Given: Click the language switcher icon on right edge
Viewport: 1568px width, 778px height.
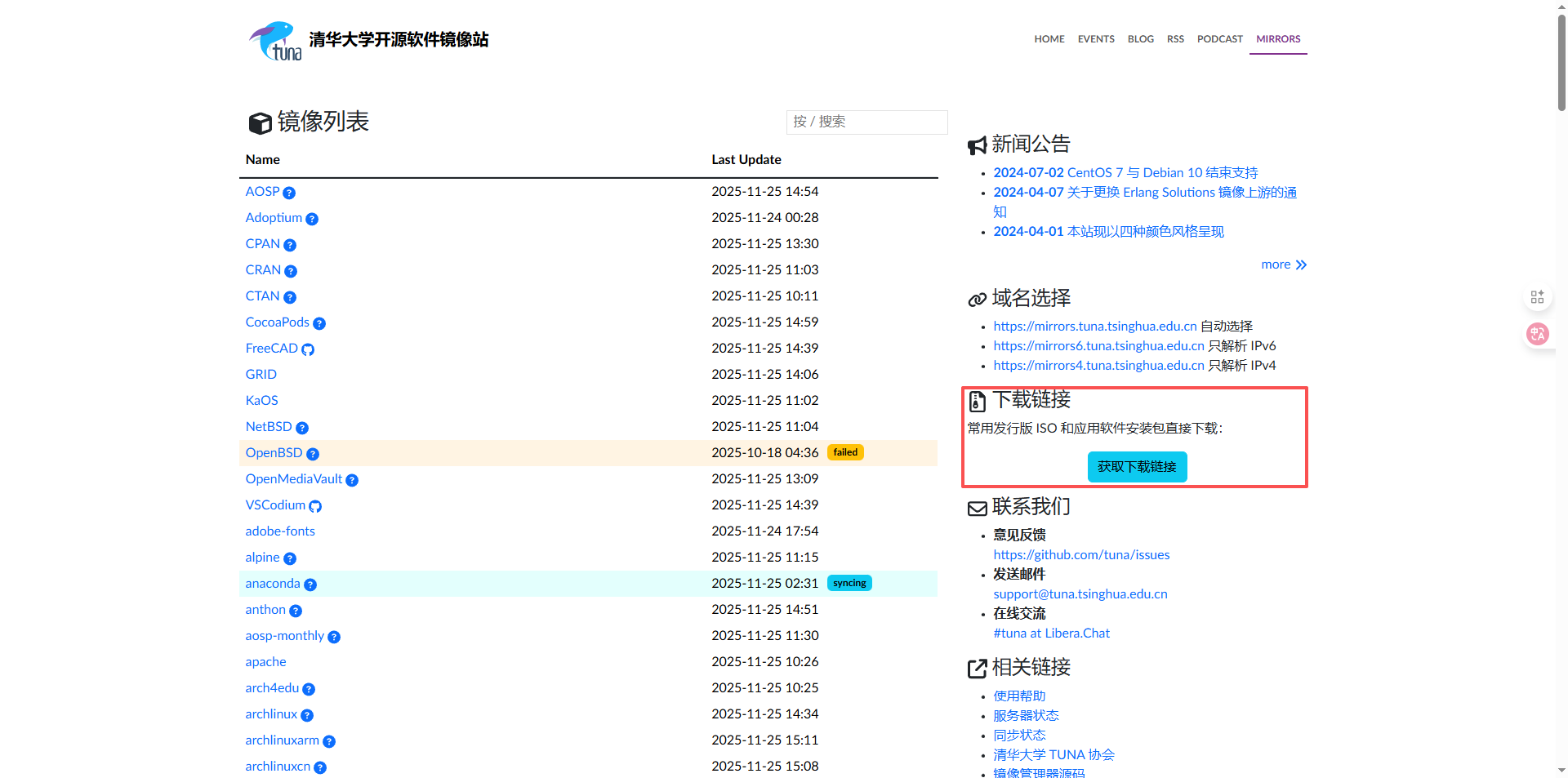Looking at the screenshot, I should pos(1538,334).
